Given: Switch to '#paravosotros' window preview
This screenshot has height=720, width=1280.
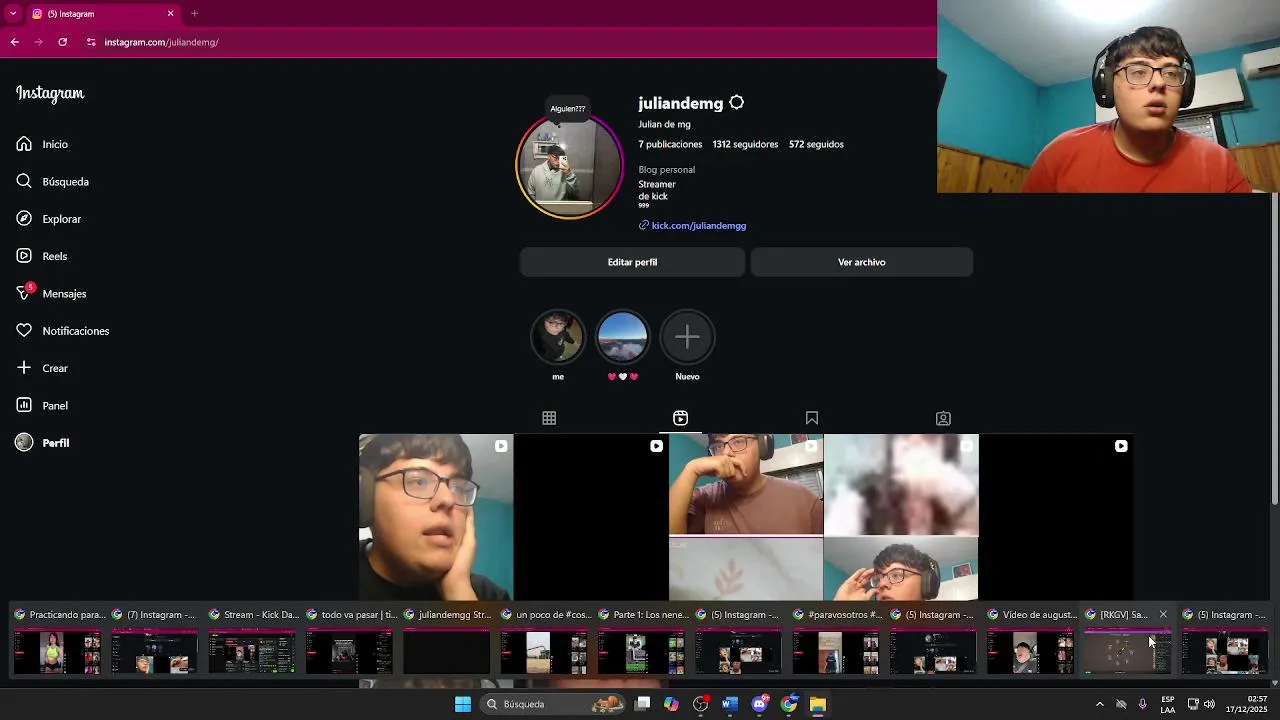Looking at the screenshot, I should 836,643.
